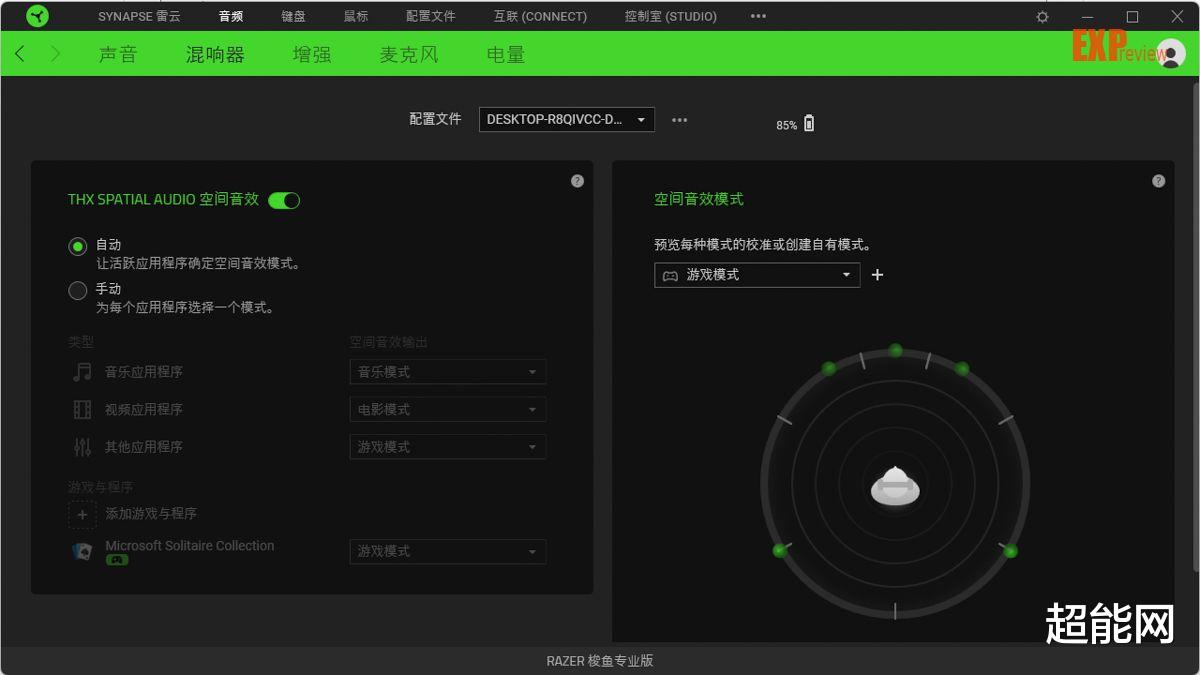Click the help icon in 空间音效模式 panel
Image resolution: width=1200 pixels, height=675 pixels.
[1158, 181]
